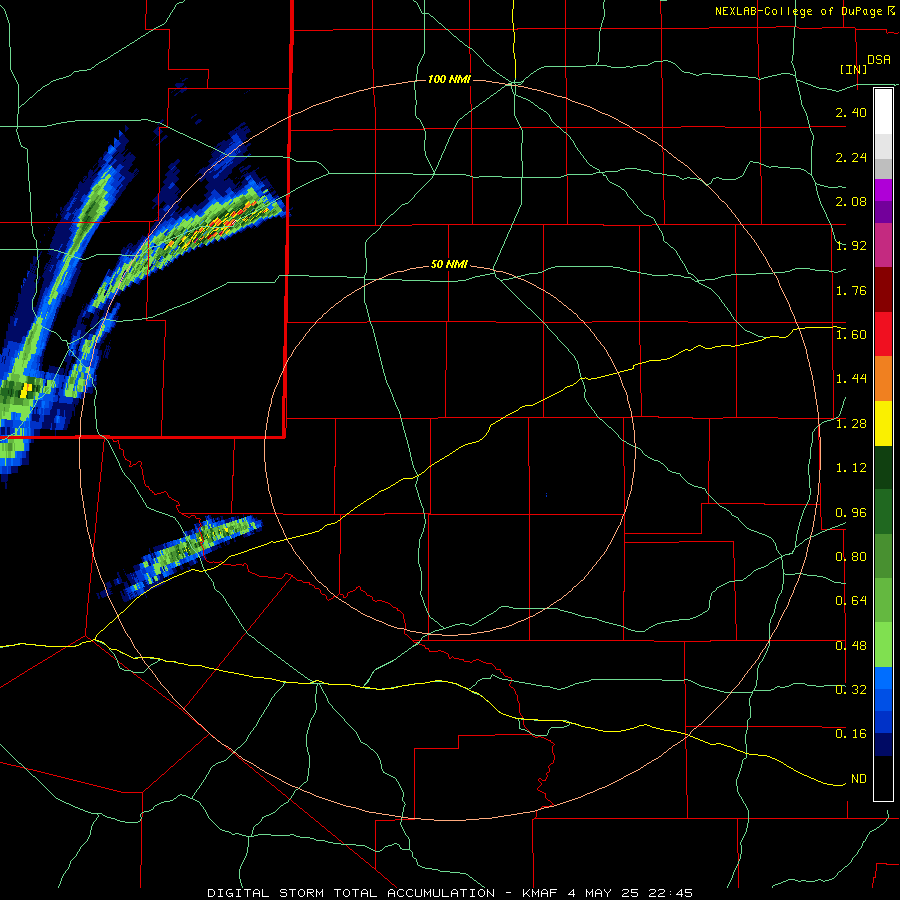Click the 100 NMI range ring label
This screenshot has height=900, width=900.
[449, 79]
